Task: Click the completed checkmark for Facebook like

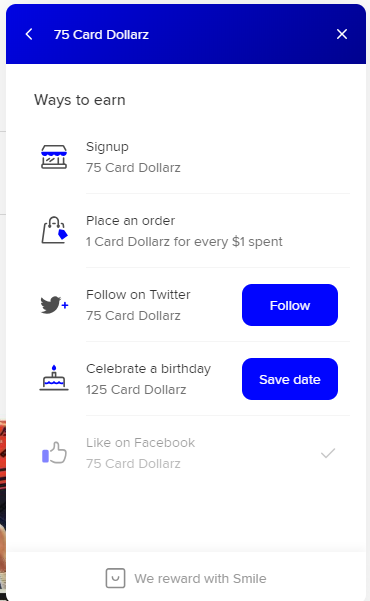Action: pyautogui.click(x=328, y=453)
